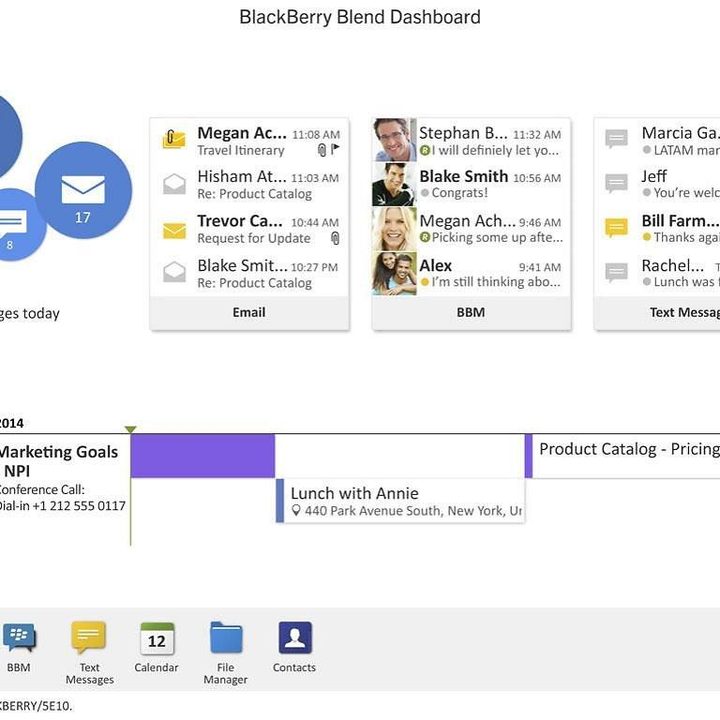Screen dimensions: 720x720
Task: Click attachment envelope icon for Megan Ac... email
Action: 174,139
